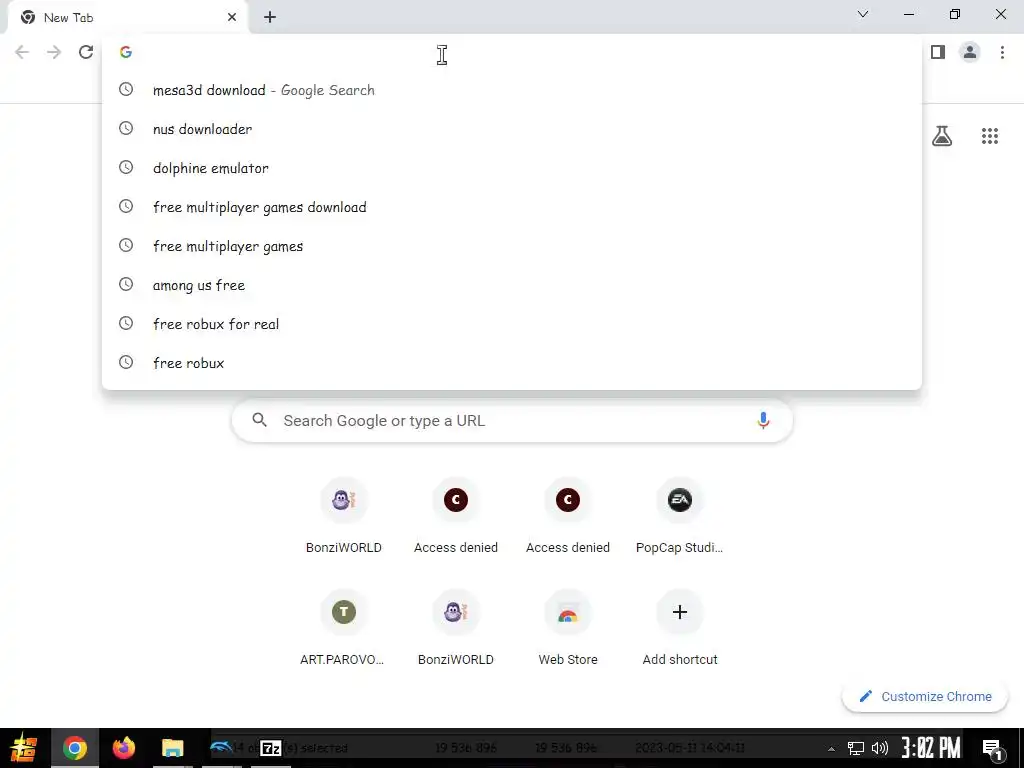Choose 'free multiplayer games download' suggestion
Viewport: 1024px width, 768px height.
(x=512, y=207)
